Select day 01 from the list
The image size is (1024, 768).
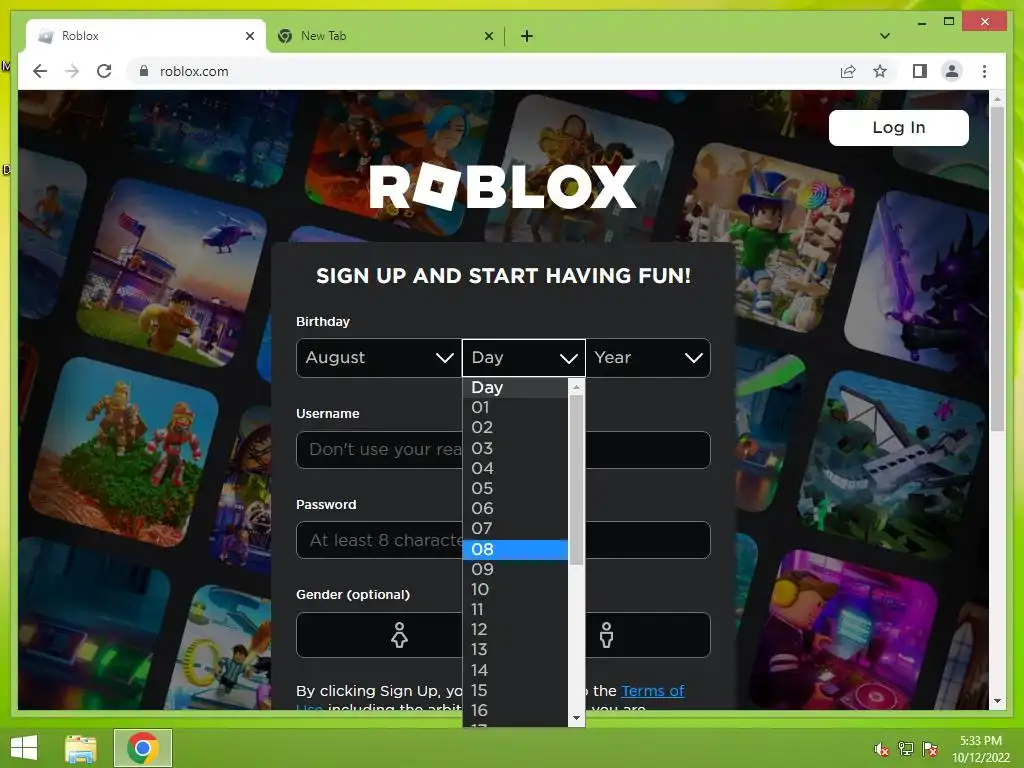(515, 408)
